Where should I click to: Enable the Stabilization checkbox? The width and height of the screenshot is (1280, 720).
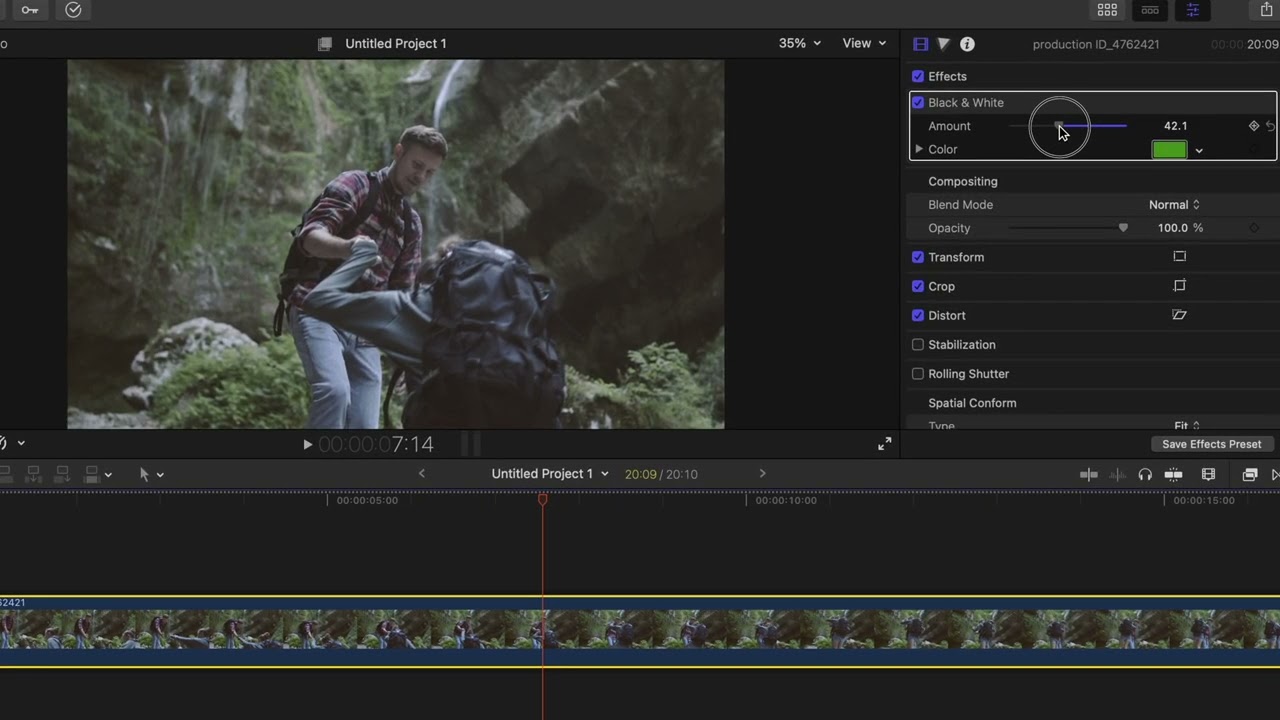[x=918, y=345]
